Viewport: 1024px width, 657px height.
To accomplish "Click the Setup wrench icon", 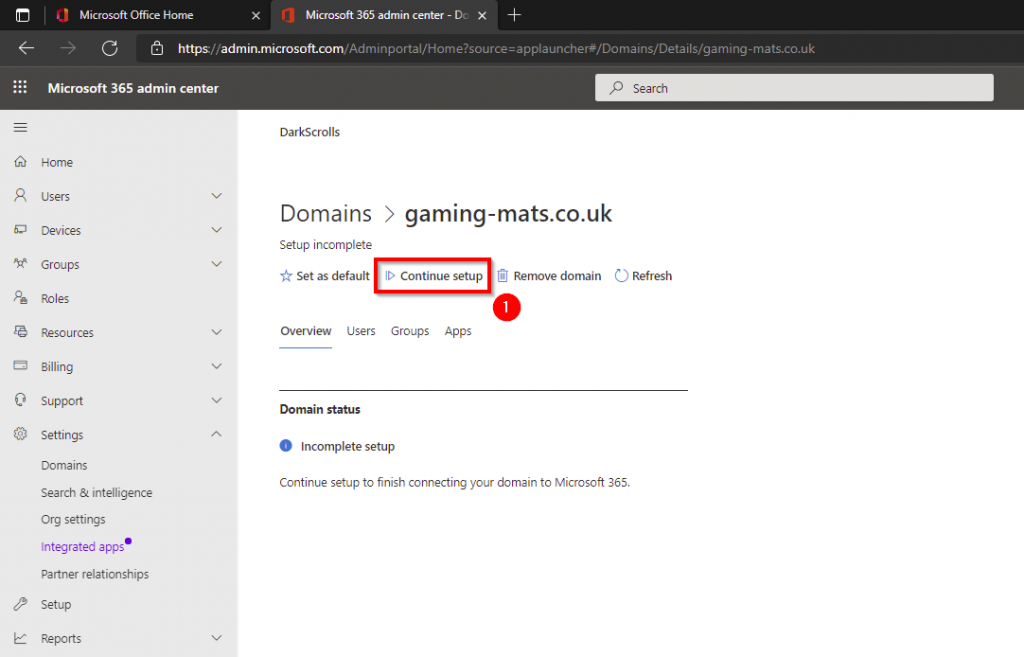I will 20,604.
